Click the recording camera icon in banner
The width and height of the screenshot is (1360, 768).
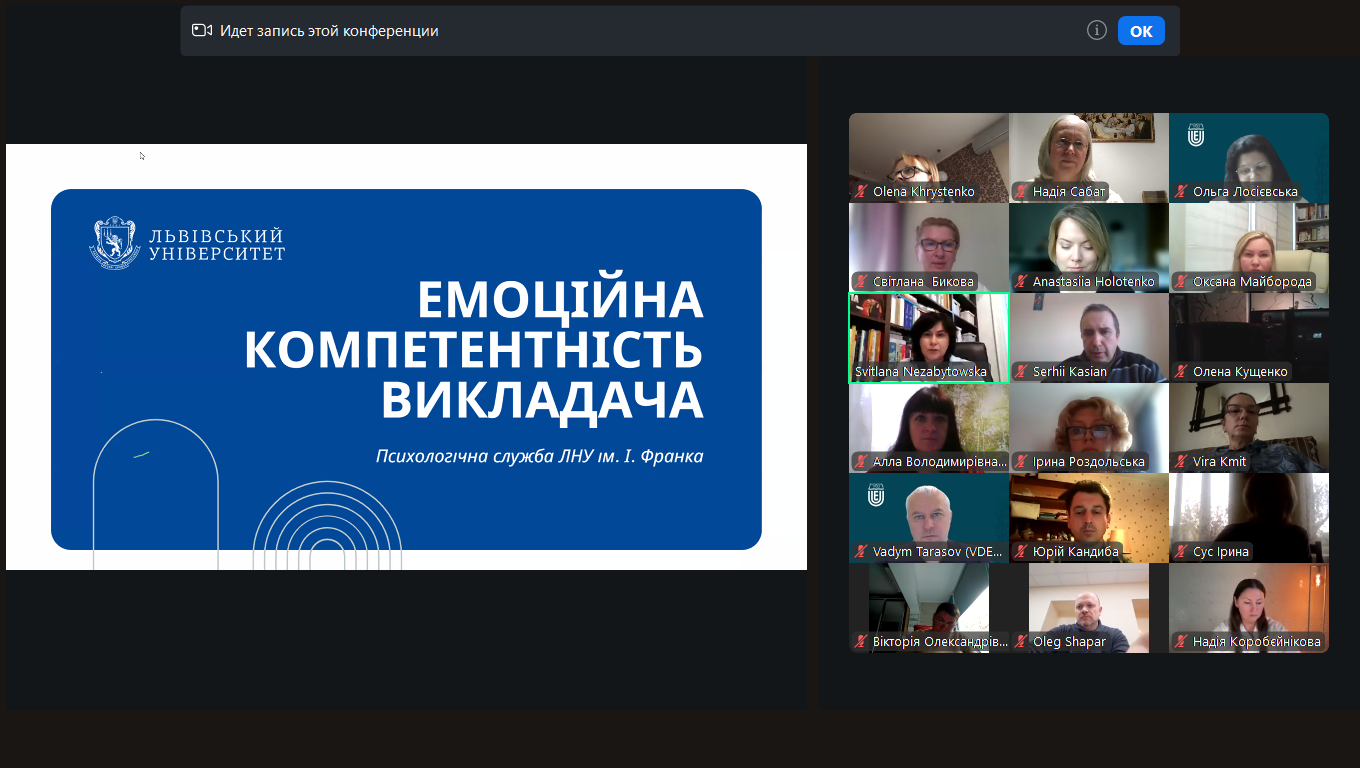(x=202, y=31)
